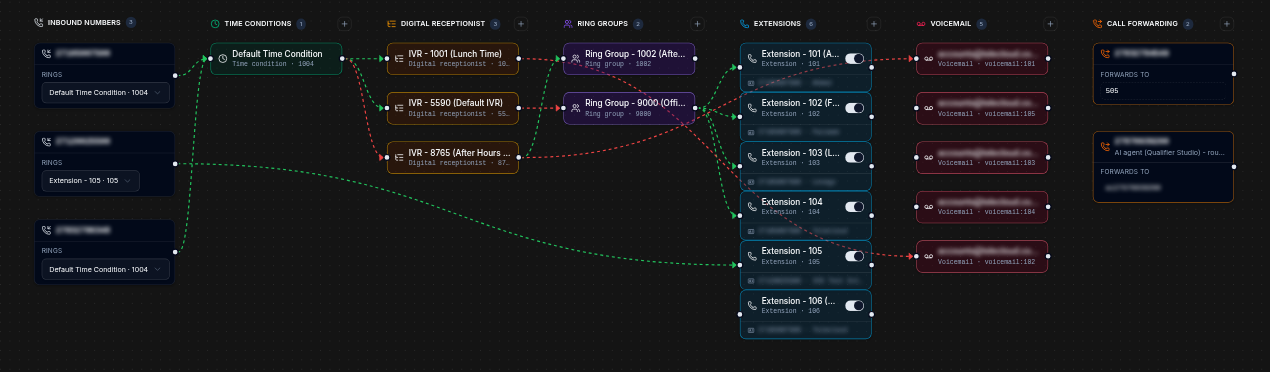1270x372 pixels.
Task: Select the IVR - 1001 (Lunch Time) node
Action: [453, 58]
